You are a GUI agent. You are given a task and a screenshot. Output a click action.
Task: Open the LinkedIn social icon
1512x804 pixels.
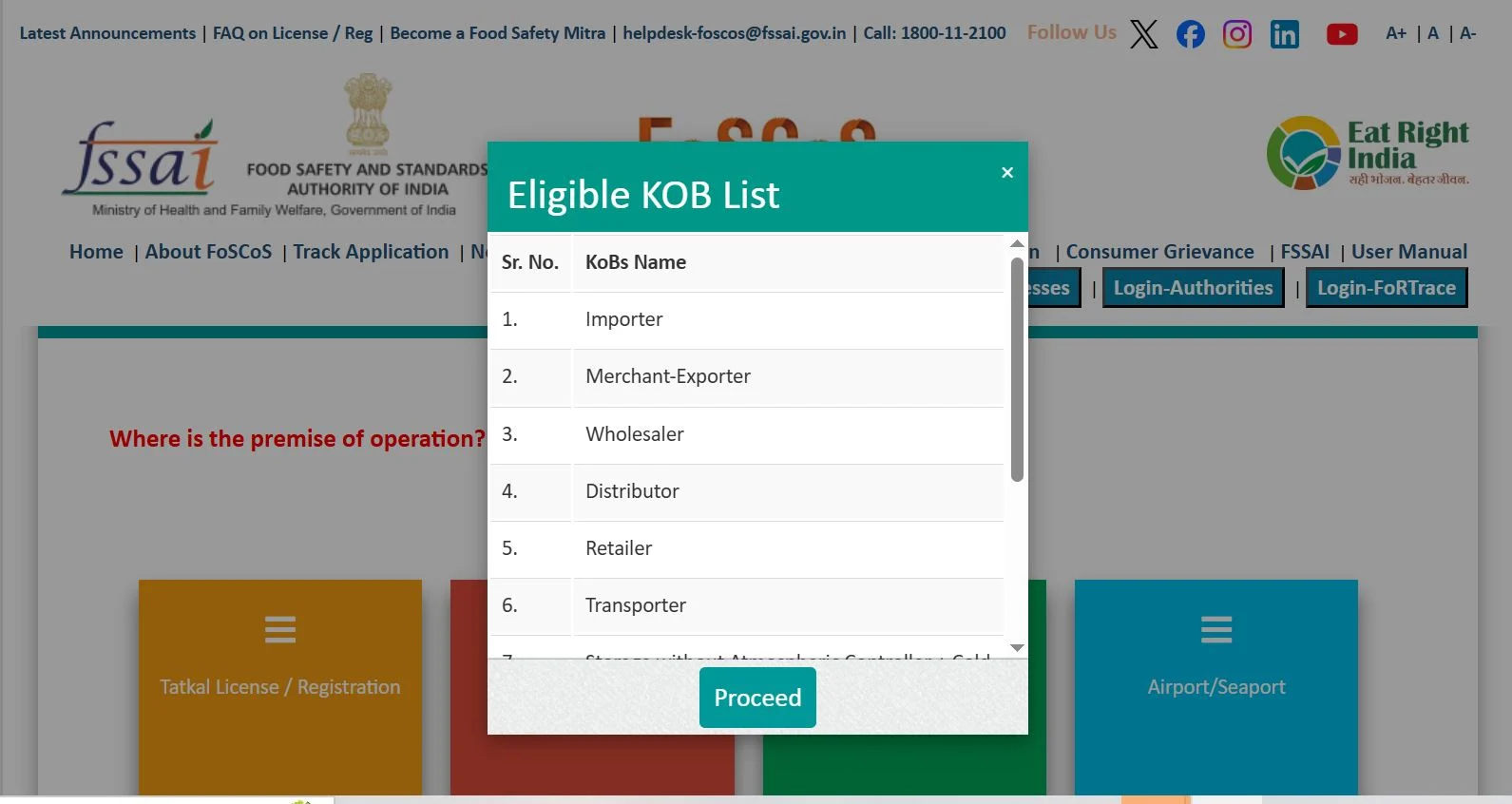click(x=1284, y=34)
